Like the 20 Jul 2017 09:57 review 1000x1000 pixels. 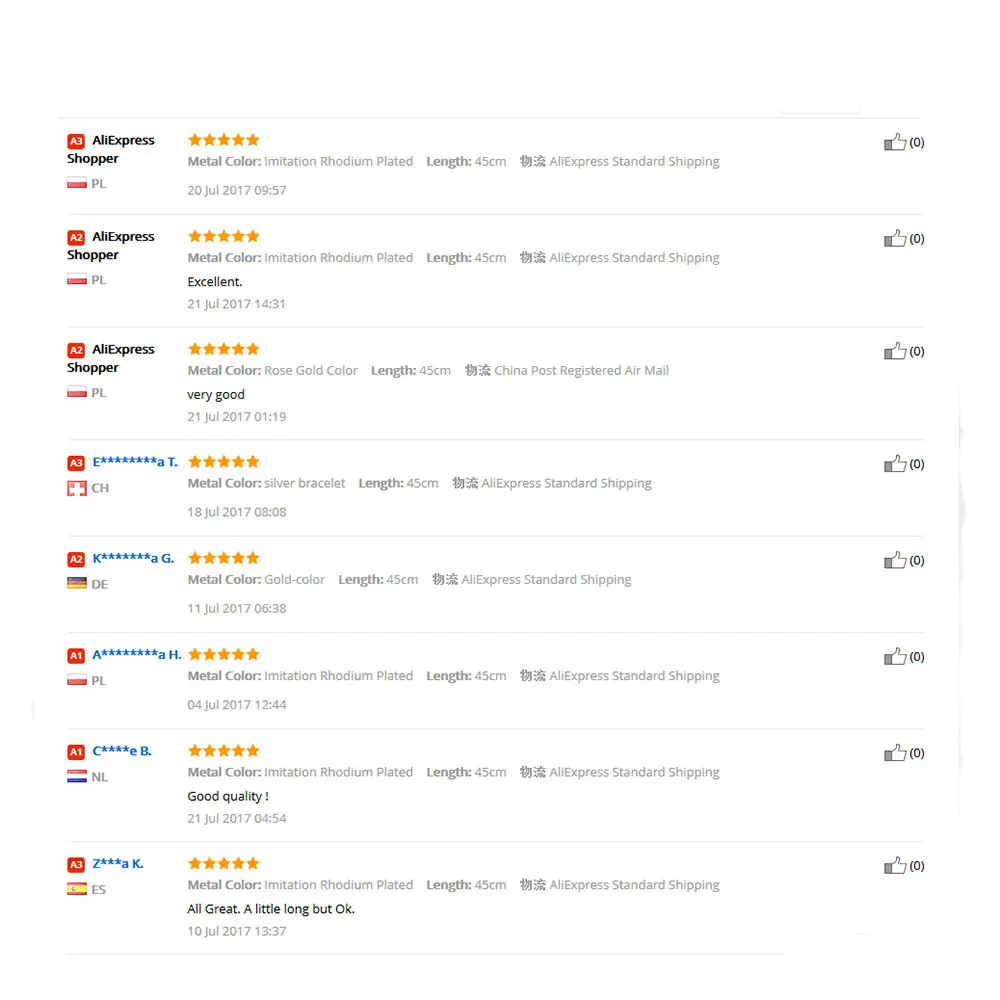(x=895, y=142)
